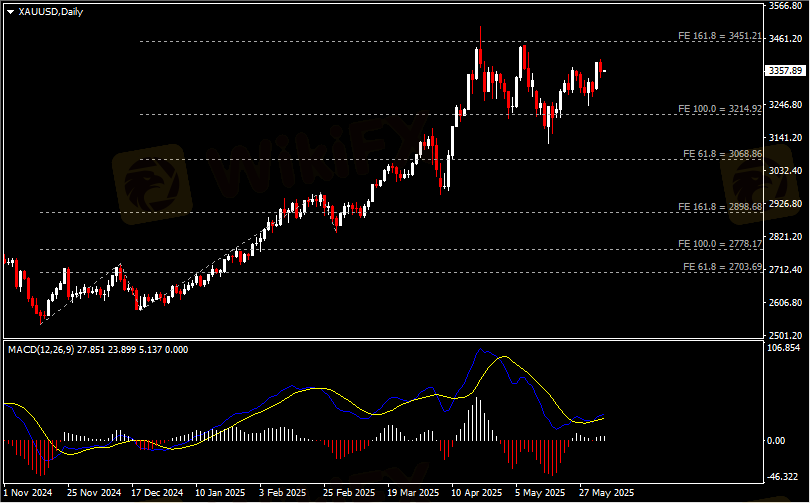Click the 3246.80 price scale value

[785, 105]
